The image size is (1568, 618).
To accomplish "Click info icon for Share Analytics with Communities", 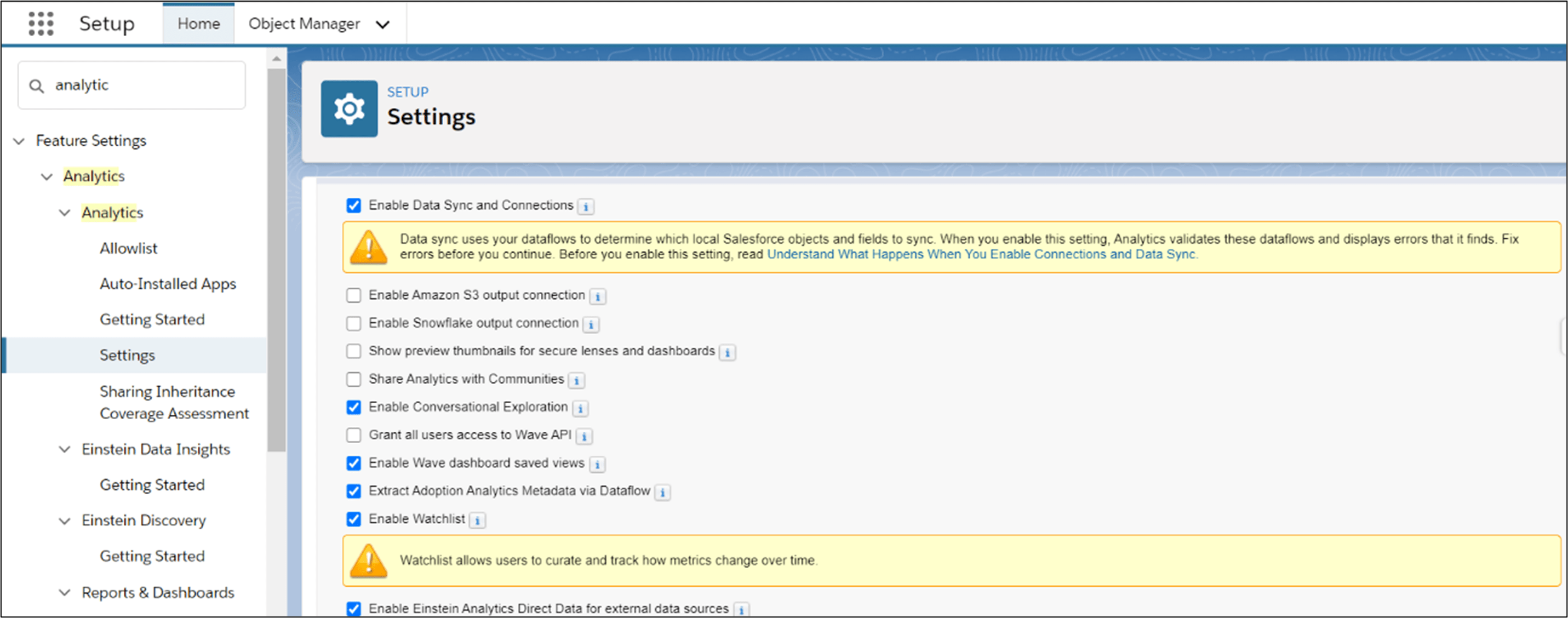I will 576,381.
